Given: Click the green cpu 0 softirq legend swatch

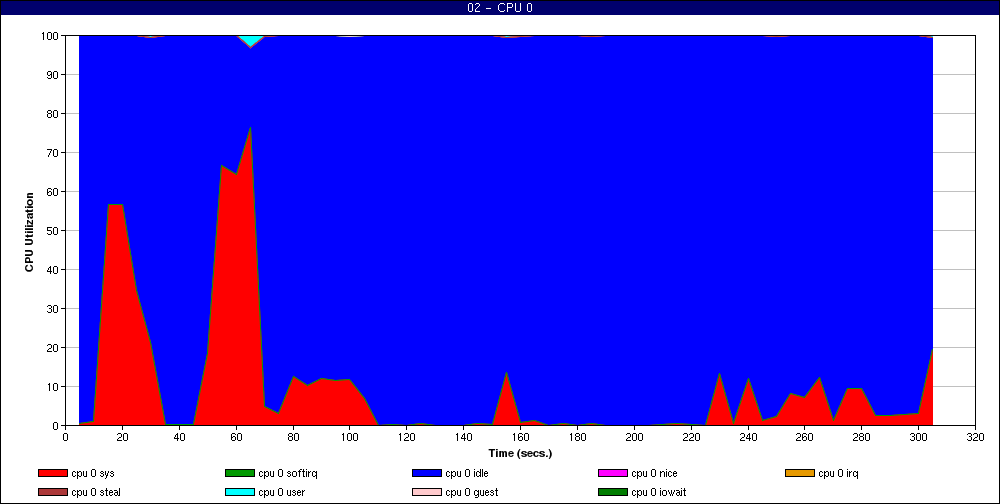Looking at the screenshot, I should [x=240, y=473].
